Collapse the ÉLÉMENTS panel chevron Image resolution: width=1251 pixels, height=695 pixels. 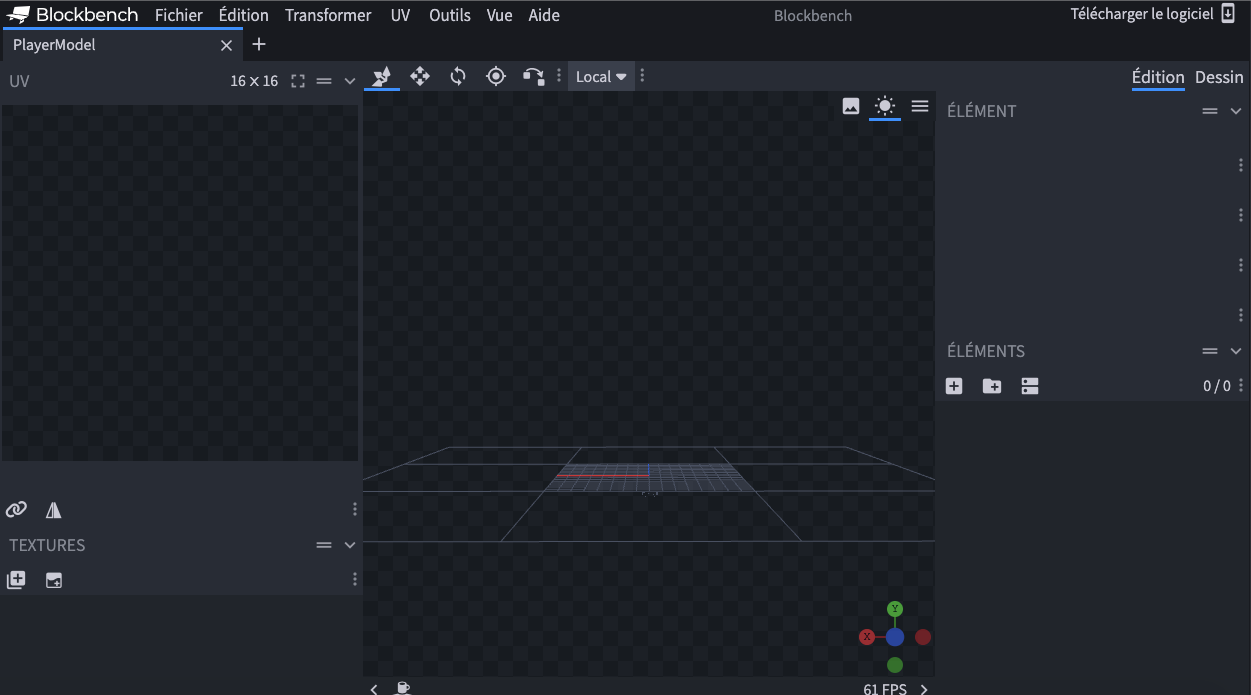[x=1236, y=351]
